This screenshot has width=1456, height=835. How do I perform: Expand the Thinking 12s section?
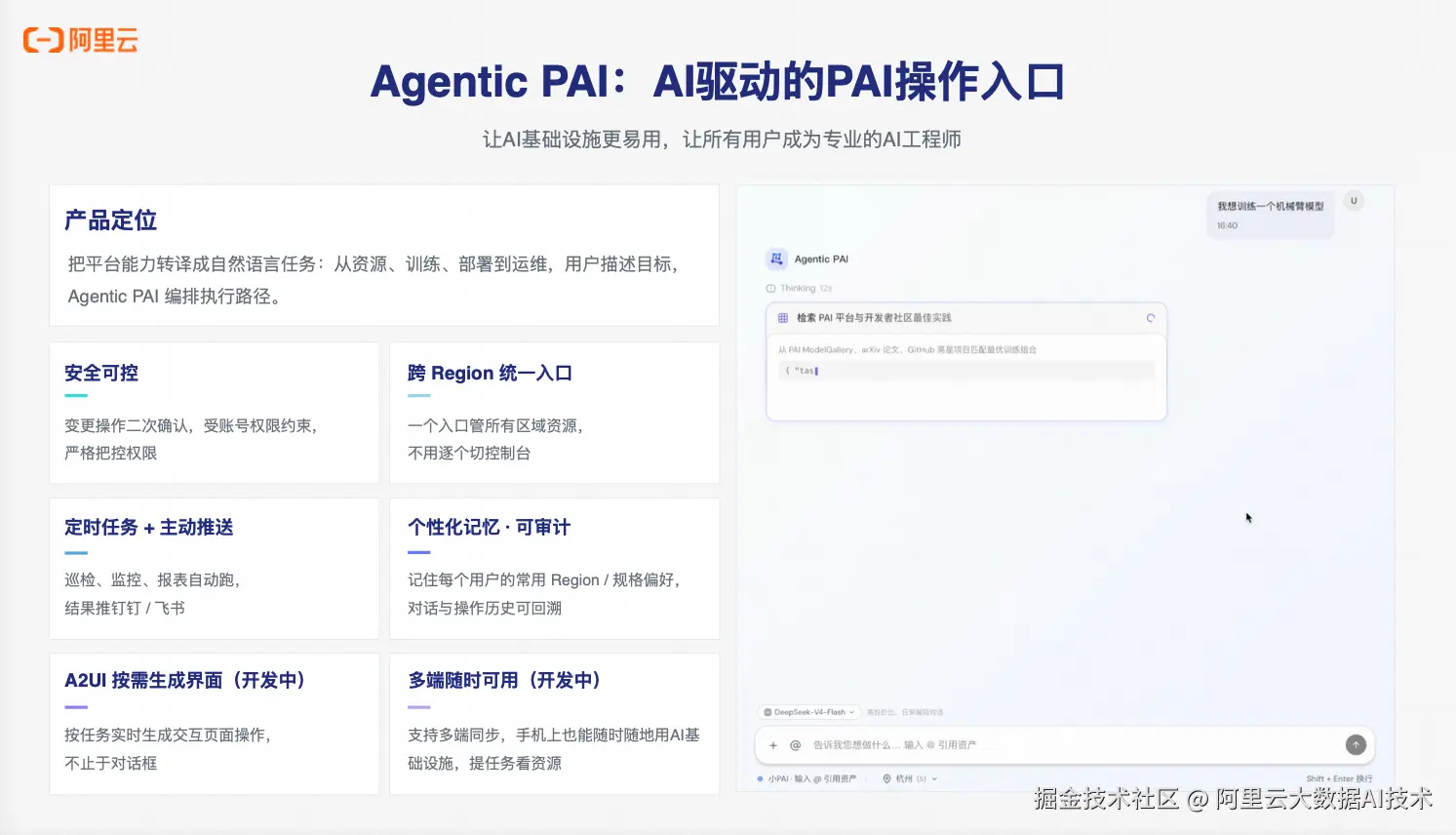(800, 289)
